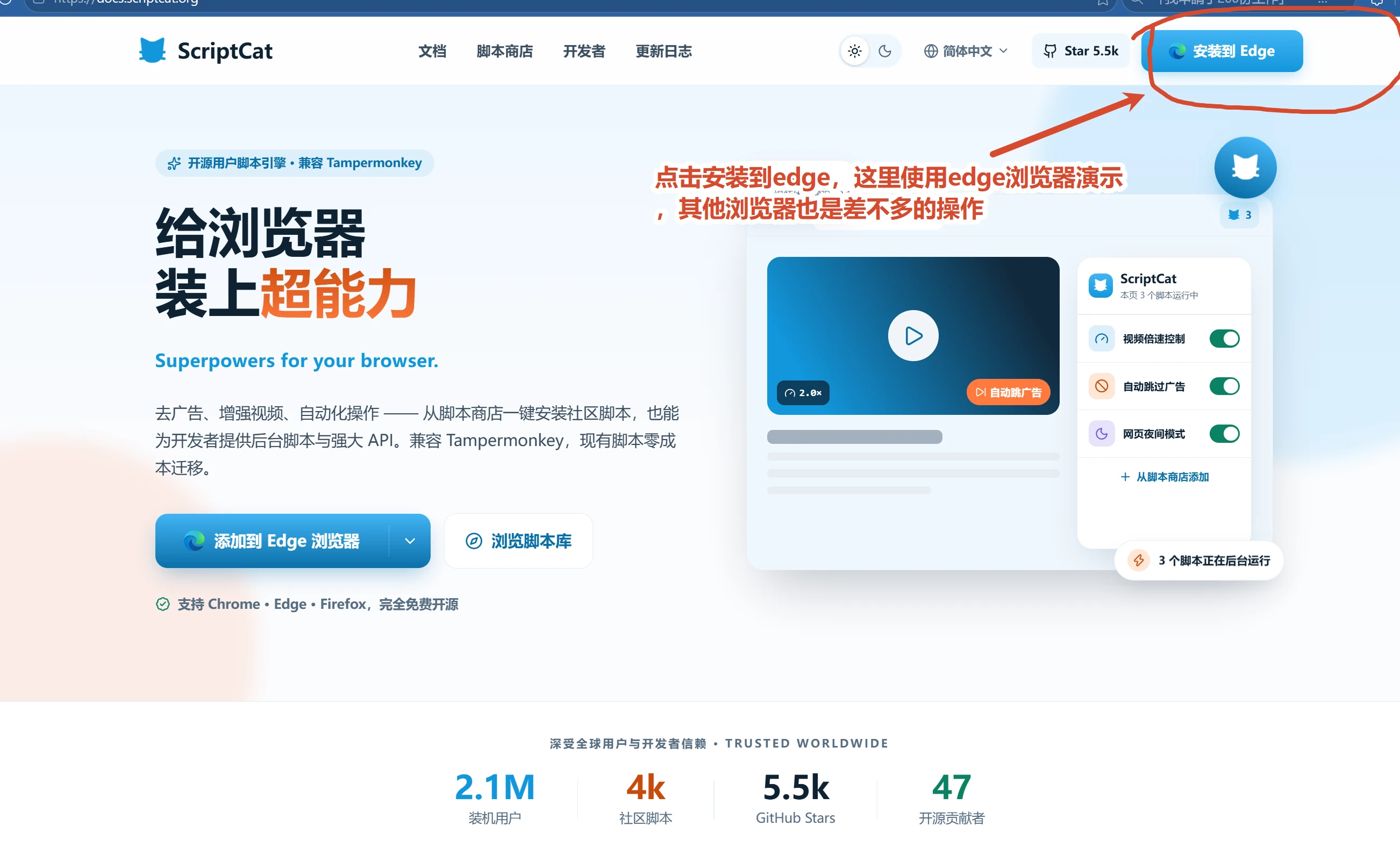Click the 浏览脚本库 button

[x=518, y=541]
